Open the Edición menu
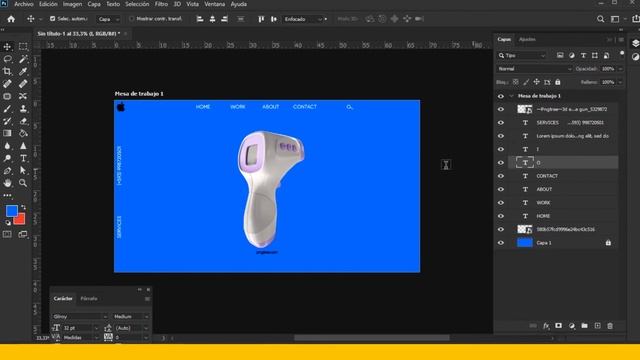Viewport: 640px width, 360px height. click(x=48, y=4)
